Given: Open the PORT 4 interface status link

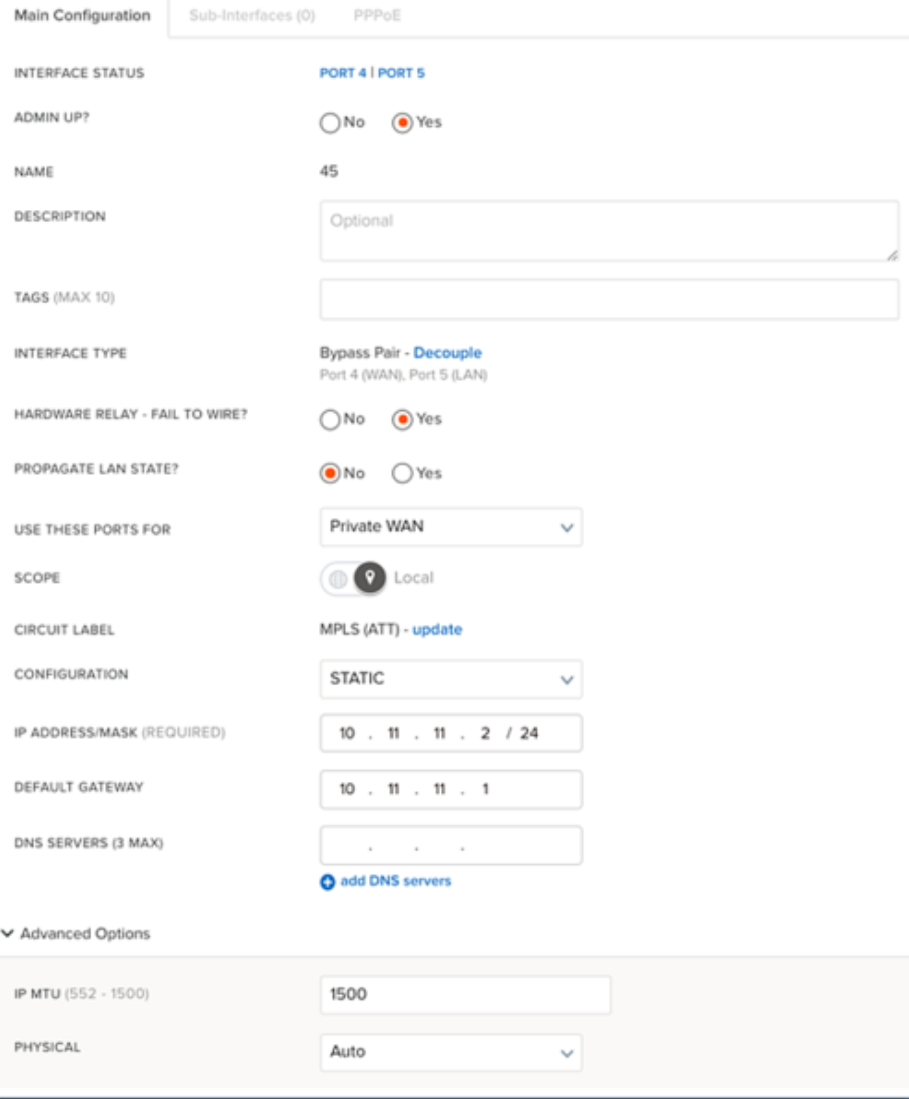Looking at the screenshot, I should click(x=343, y=73).
